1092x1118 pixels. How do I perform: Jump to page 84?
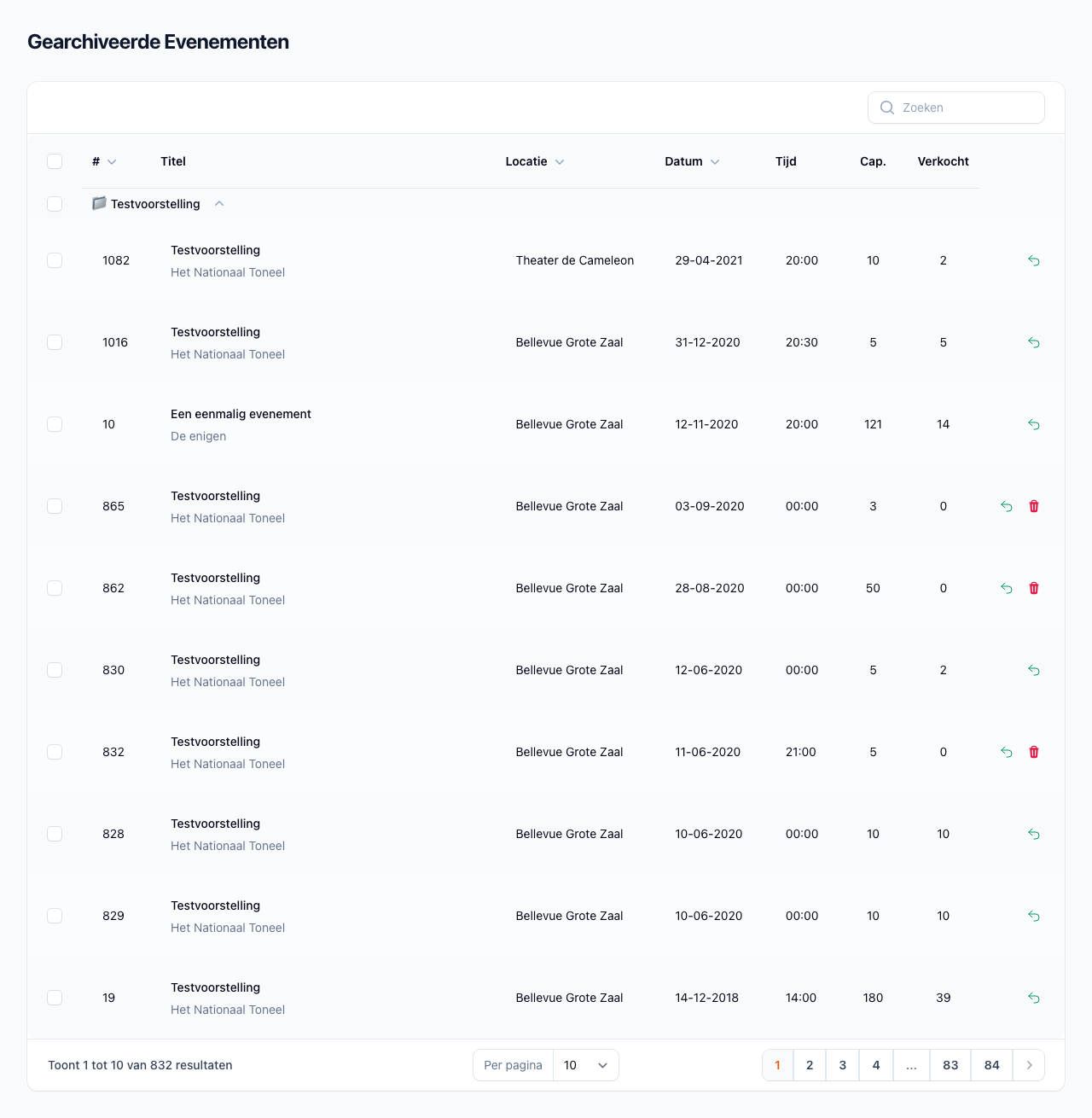point(991,1065)
